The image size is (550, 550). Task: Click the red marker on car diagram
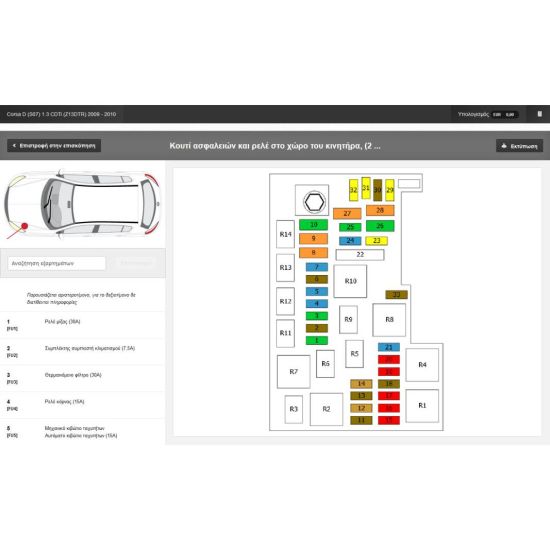click(x=25, y=226)
